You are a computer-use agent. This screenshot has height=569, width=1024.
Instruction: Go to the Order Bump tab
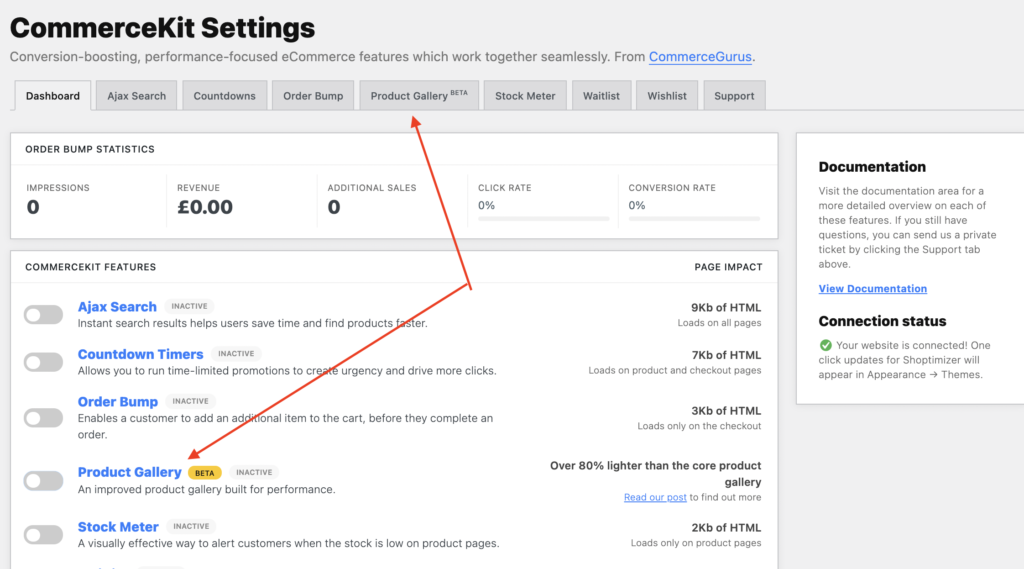[313, 95]
